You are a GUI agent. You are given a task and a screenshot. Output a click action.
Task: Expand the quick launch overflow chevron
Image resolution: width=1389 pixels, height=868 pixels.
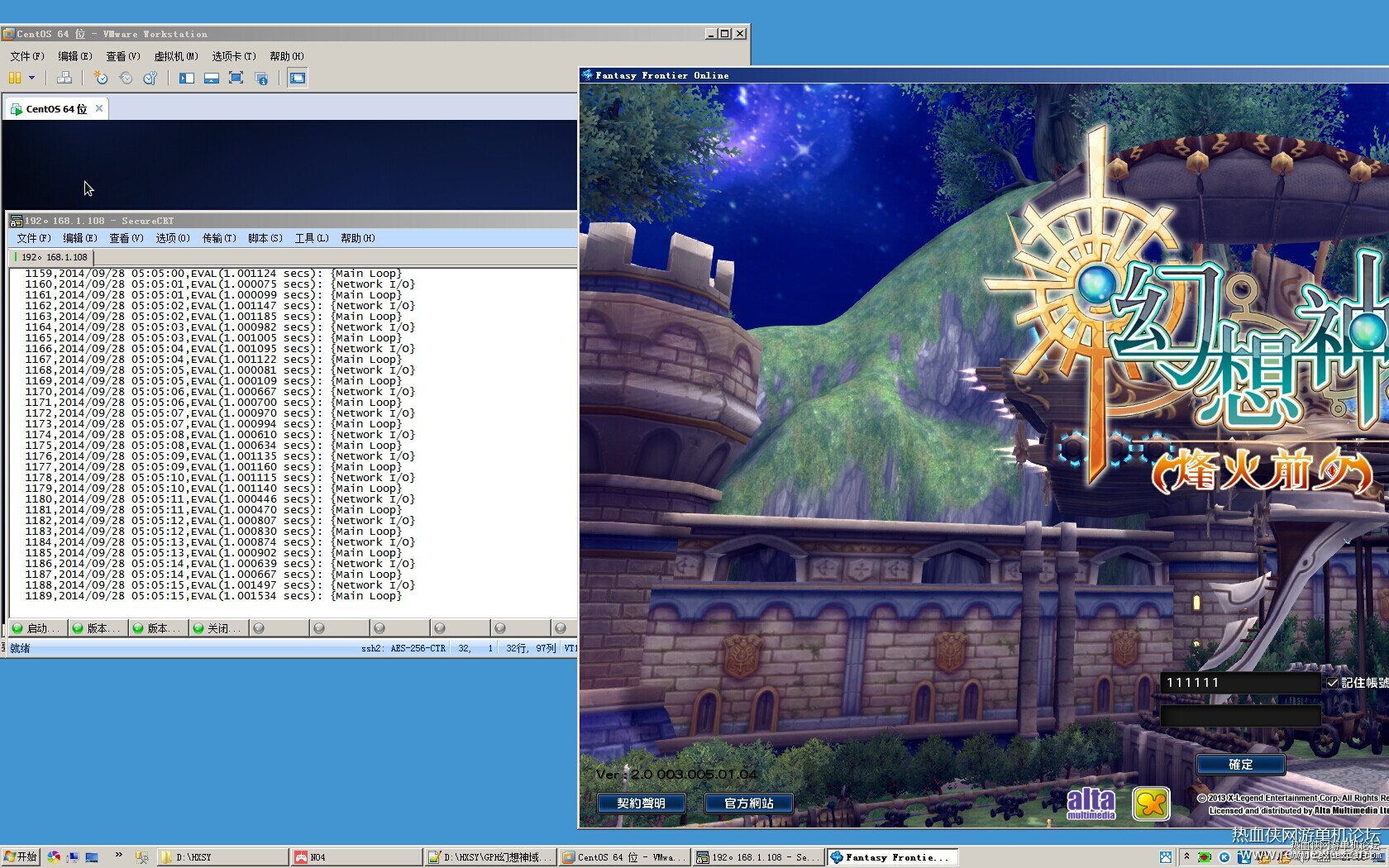click(119, 855)
